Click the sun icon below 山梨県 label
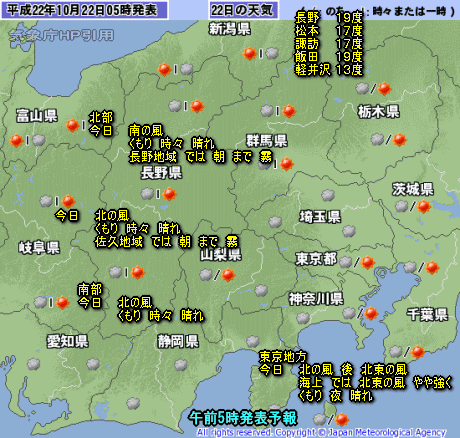 pyautogui.click(x=228, y=275)
